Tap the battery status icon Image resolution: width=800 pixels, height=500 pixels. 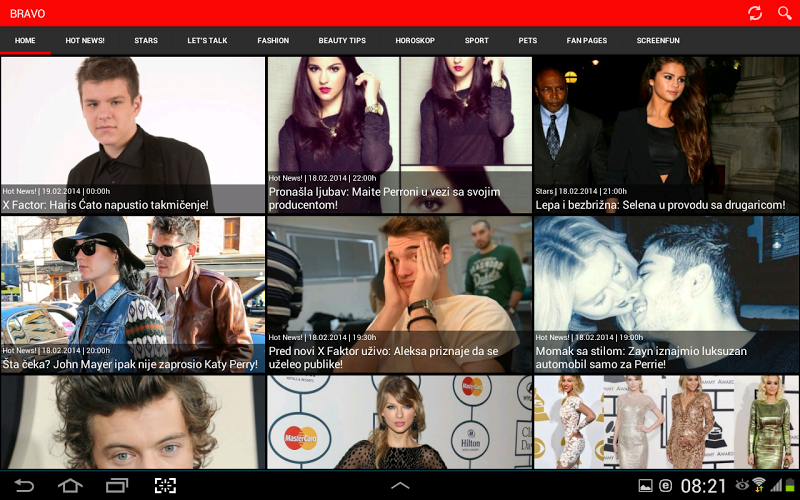pos(790,485)
